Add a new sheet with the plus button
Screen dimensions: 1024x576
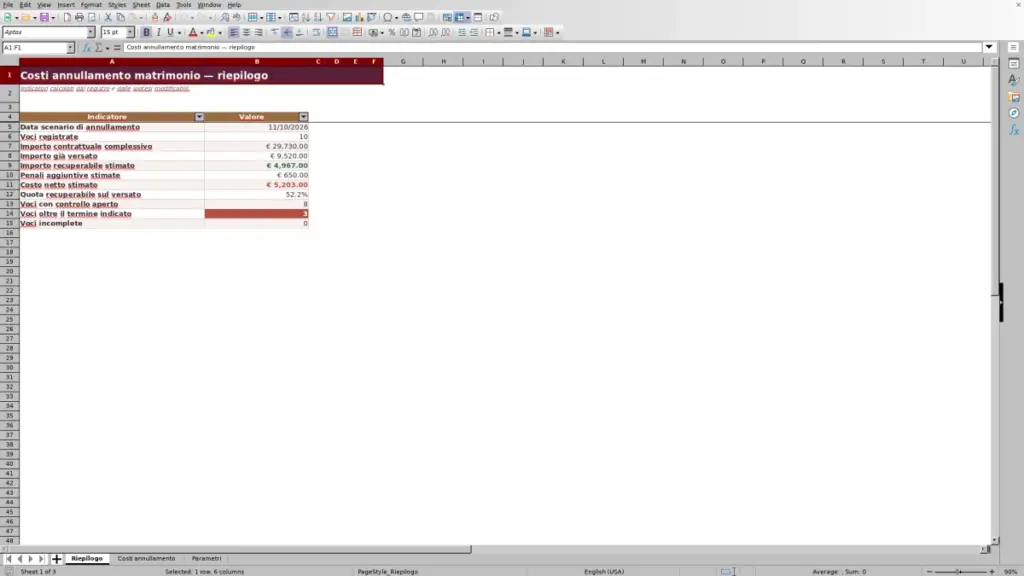click(x=56, y=559)
